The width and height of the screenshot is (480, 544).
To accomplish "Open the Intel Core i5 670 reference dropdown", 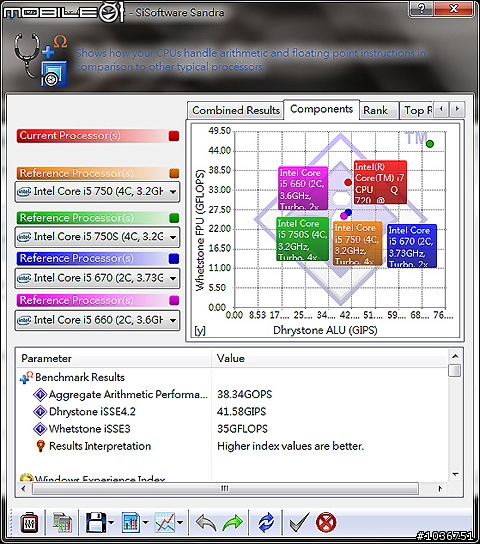I will [97, 278].
